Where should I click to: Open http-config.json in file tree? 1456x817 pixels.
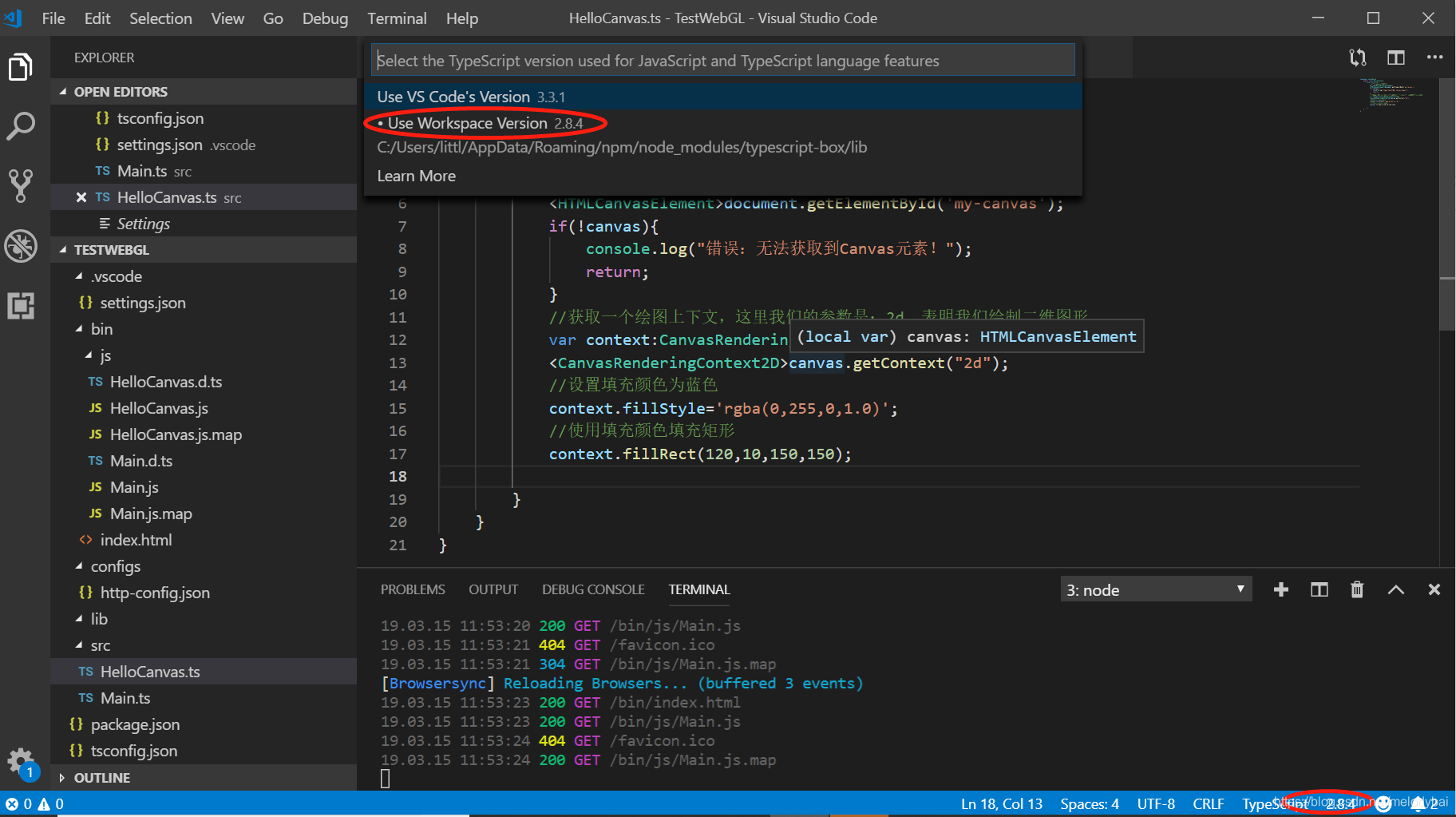click(204, 593)
